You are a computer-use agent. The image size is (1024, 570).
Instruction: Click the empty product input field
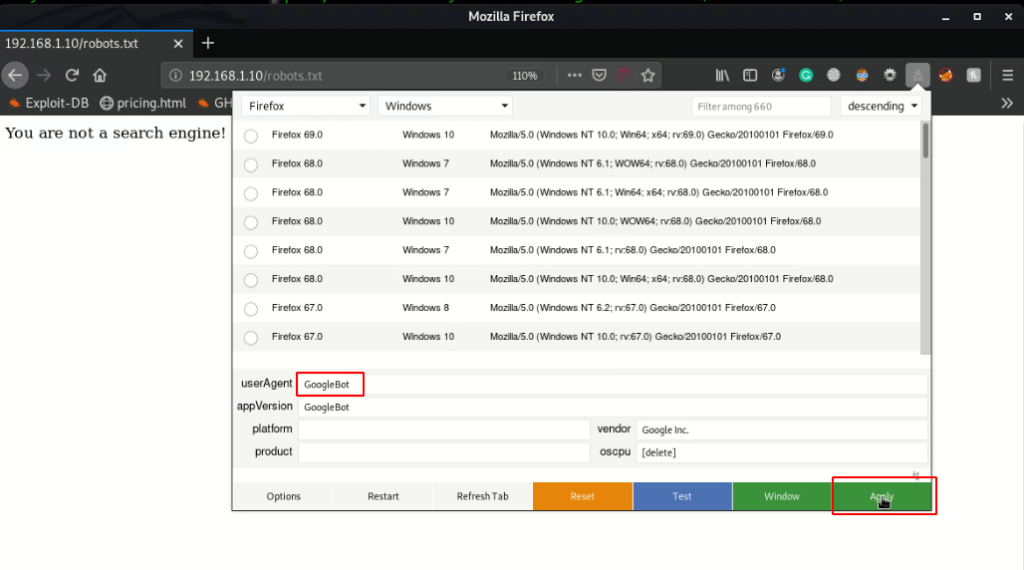[x=443, y=452]
